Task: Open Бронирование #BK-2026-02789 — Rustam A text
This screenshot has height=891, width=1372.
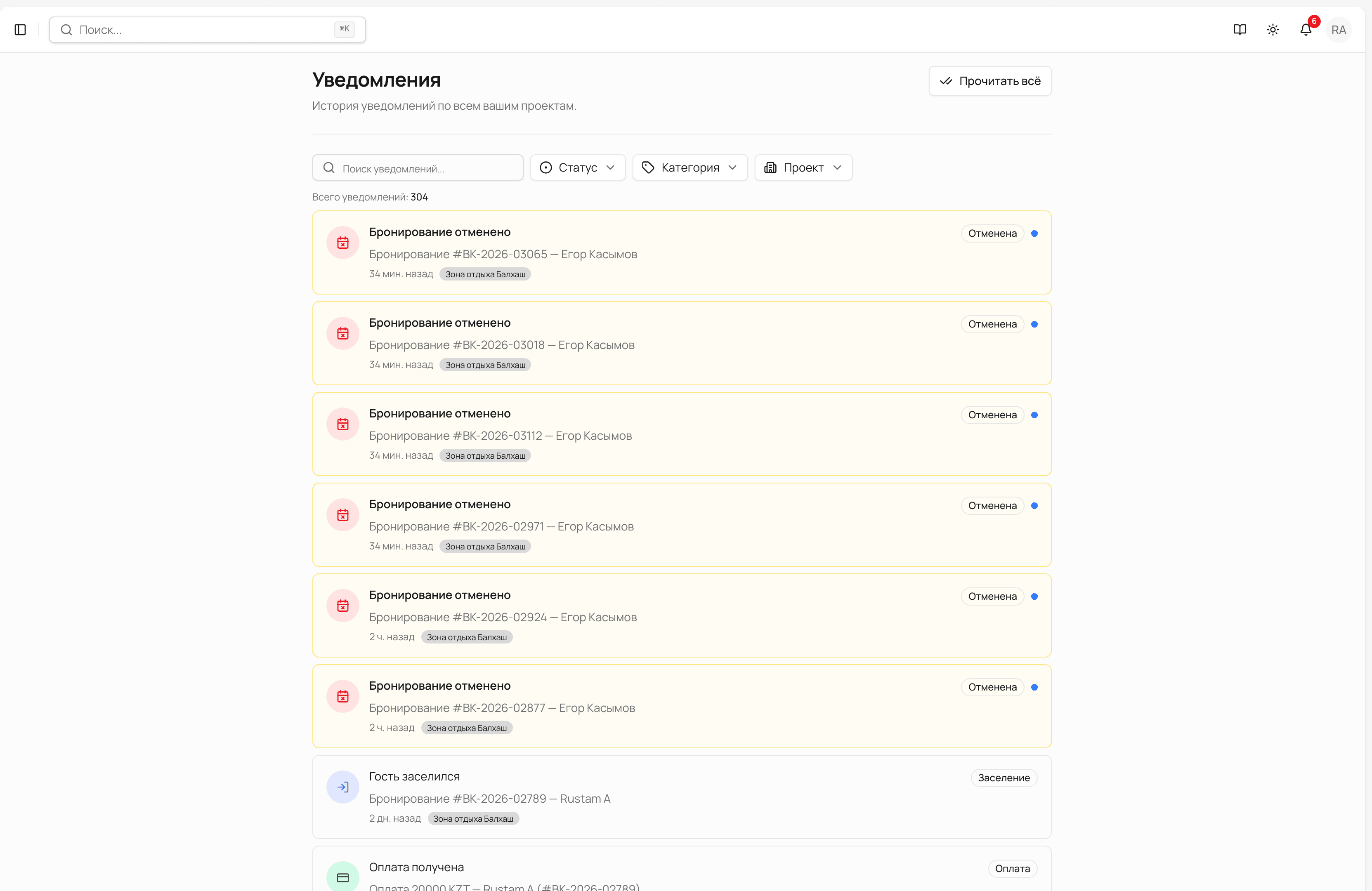Action: click(489, 799)
